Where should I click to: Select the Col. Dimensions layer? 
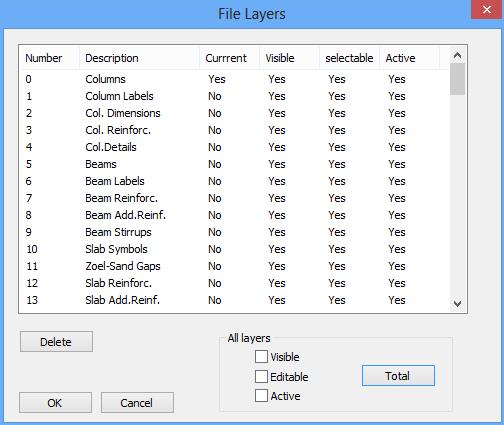pyautogui.click(x=235, y=113)
